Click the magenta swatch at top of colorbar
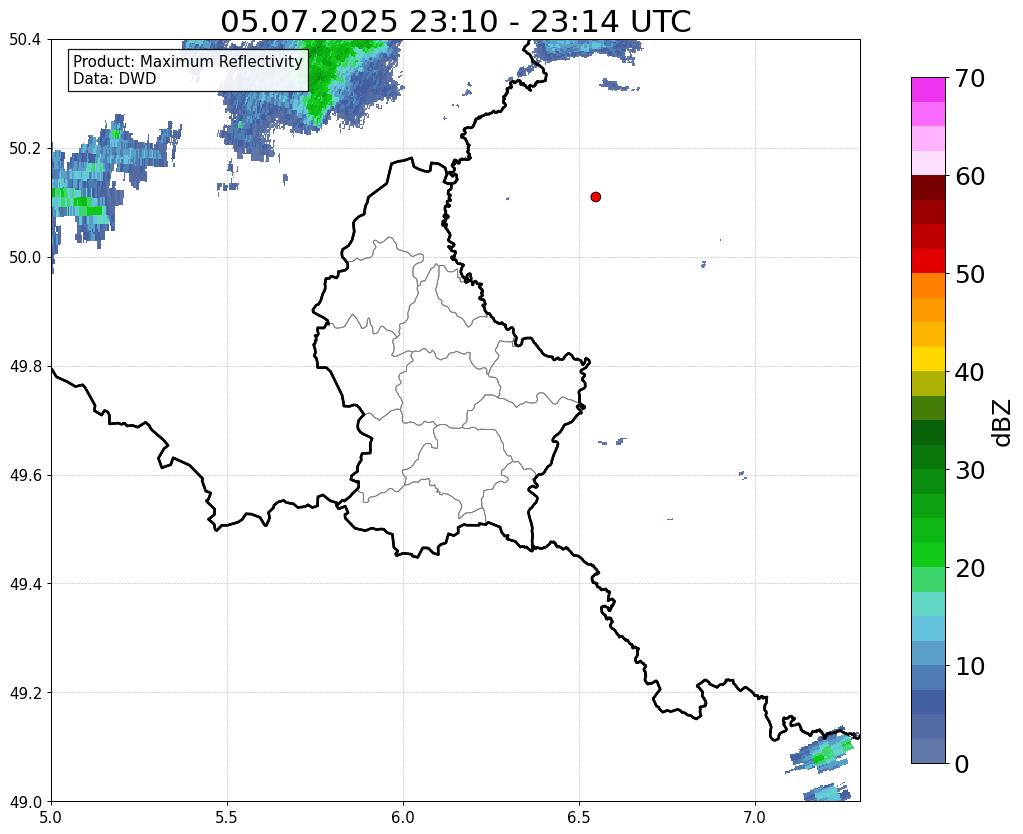 tap(928, 89)
